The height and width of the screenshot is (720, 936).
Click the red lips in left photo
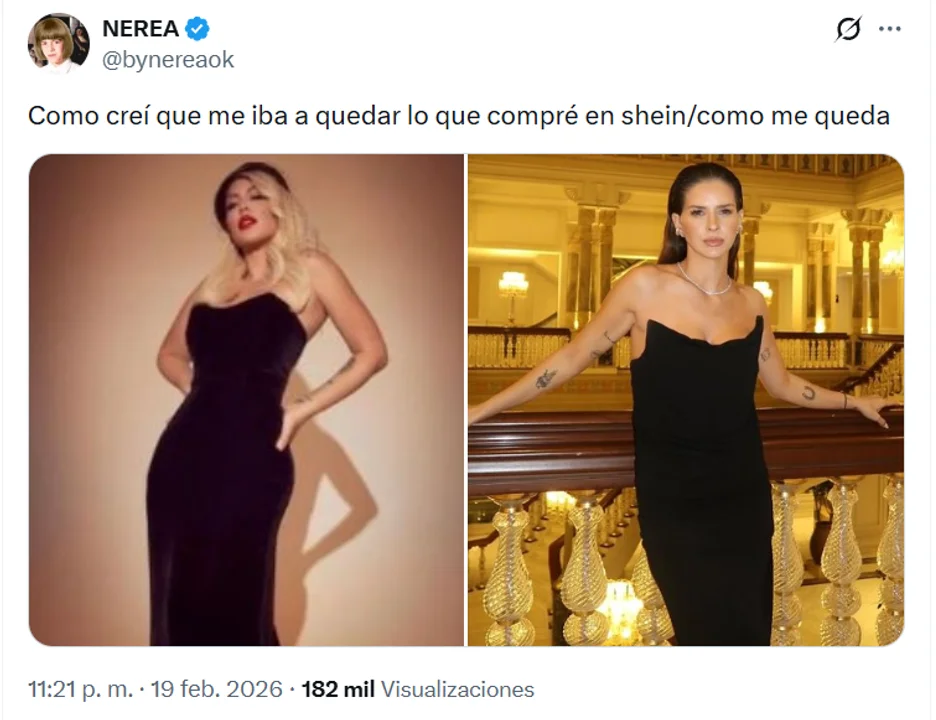(x=247, y=222)
